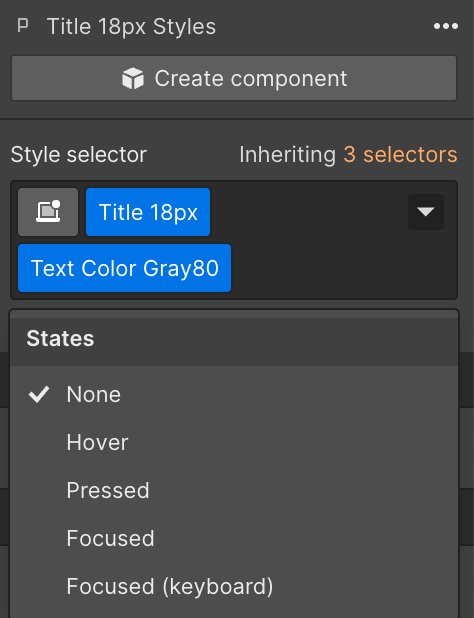Select the Text Color Gray80 class tag

point(125,268)
